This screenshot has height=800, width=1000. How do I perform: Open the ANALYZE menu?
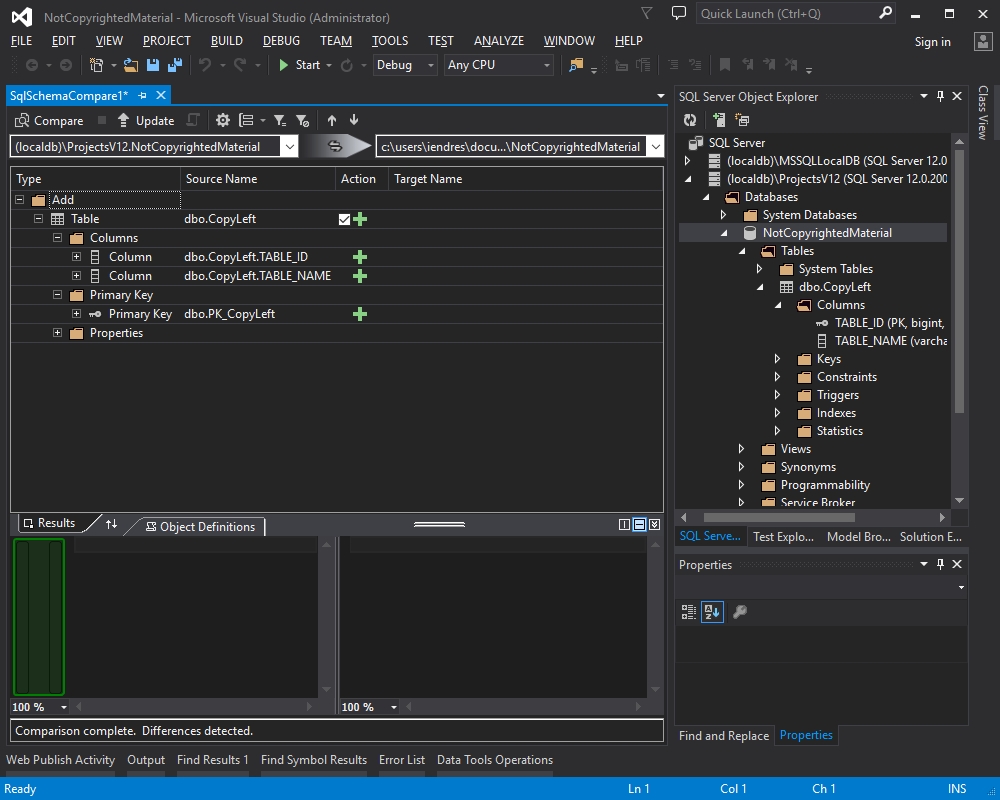pos(499,41)
